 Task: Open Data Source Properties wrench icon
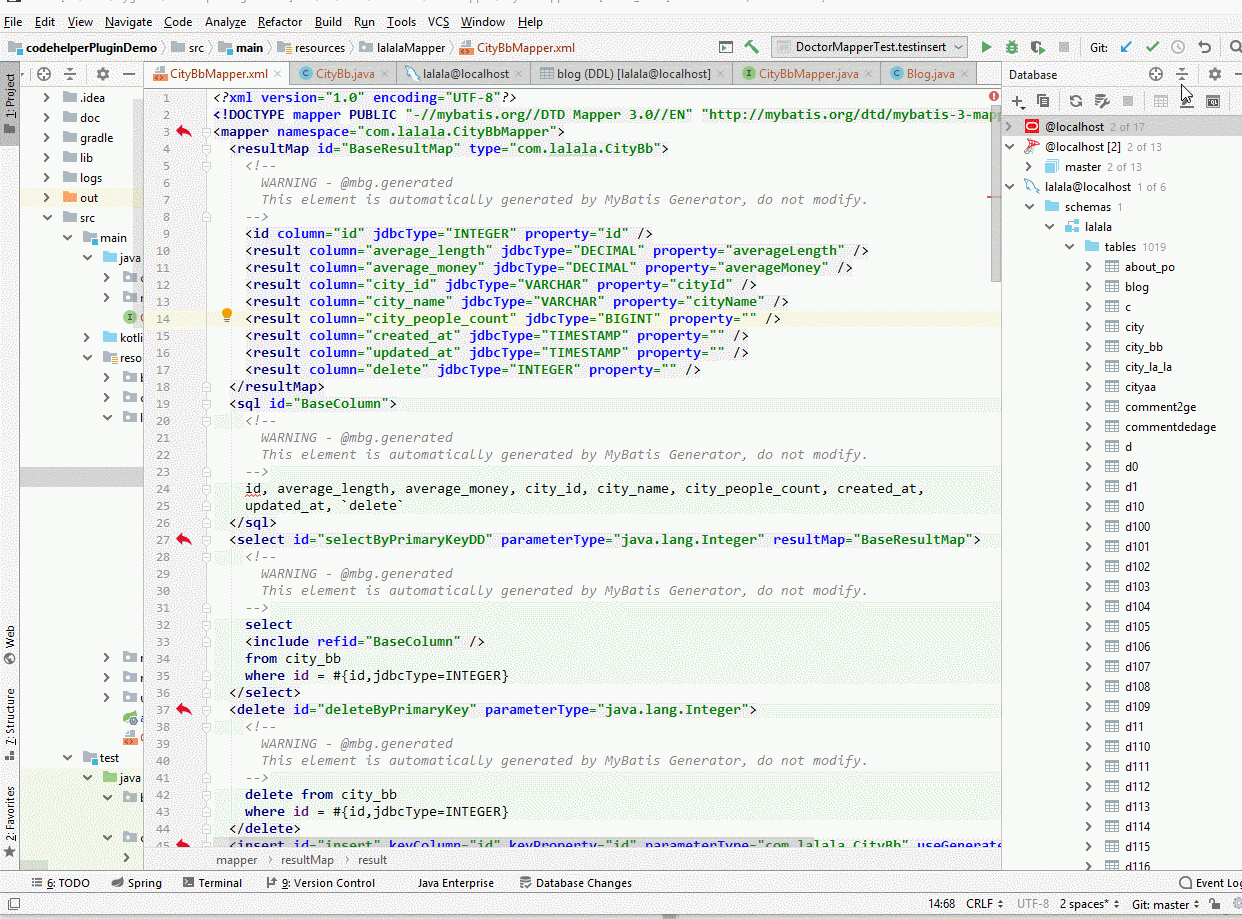[1103, 100]
